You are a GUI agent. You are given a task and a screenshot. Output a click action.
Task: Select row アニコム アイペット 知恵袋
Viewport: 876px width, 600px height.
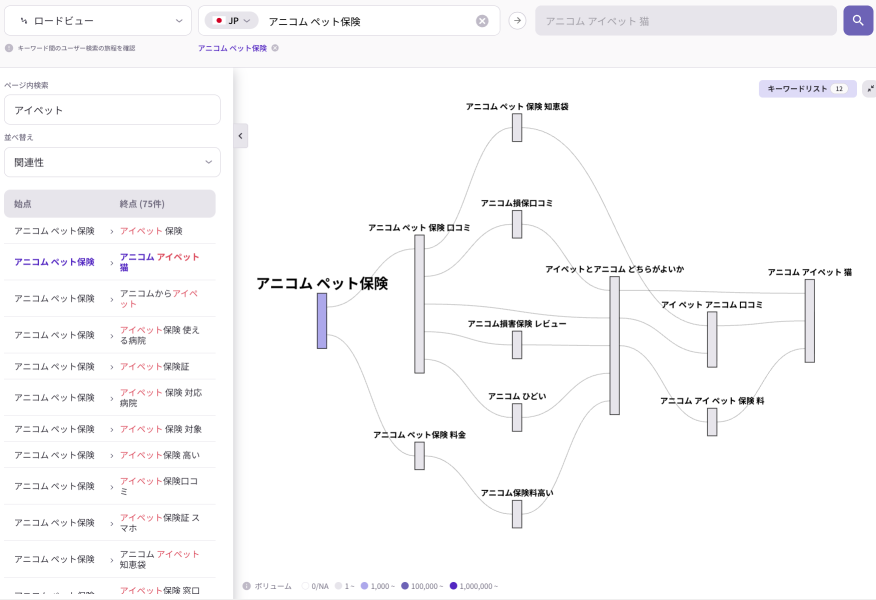tap(110, 559)
